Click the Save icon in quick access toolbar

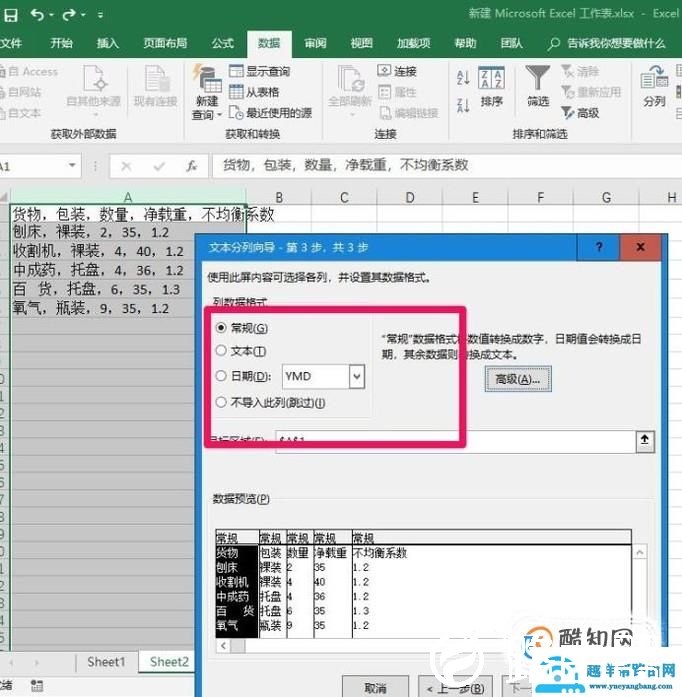coord(11,15)
